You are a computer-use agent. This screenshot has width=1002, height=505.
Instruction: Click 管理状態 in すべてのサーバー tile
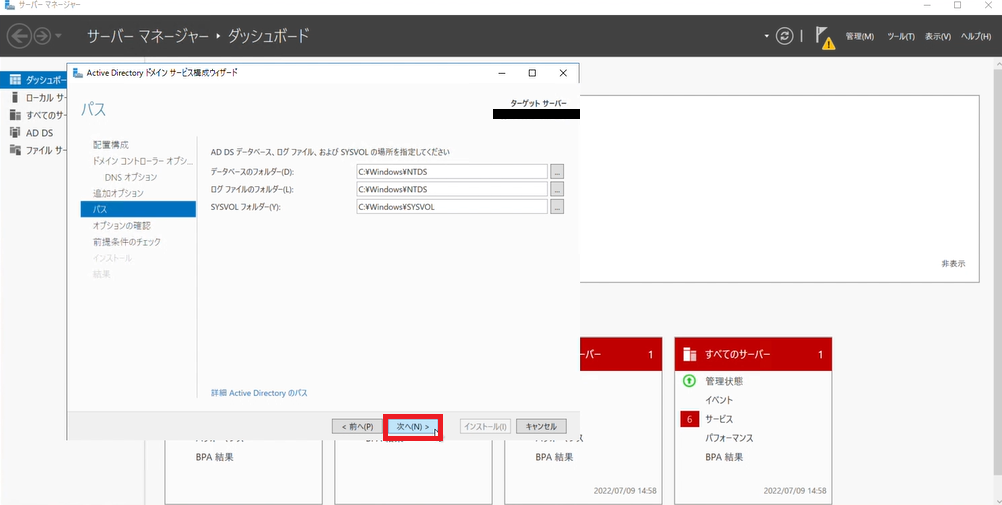coord(724,381)
